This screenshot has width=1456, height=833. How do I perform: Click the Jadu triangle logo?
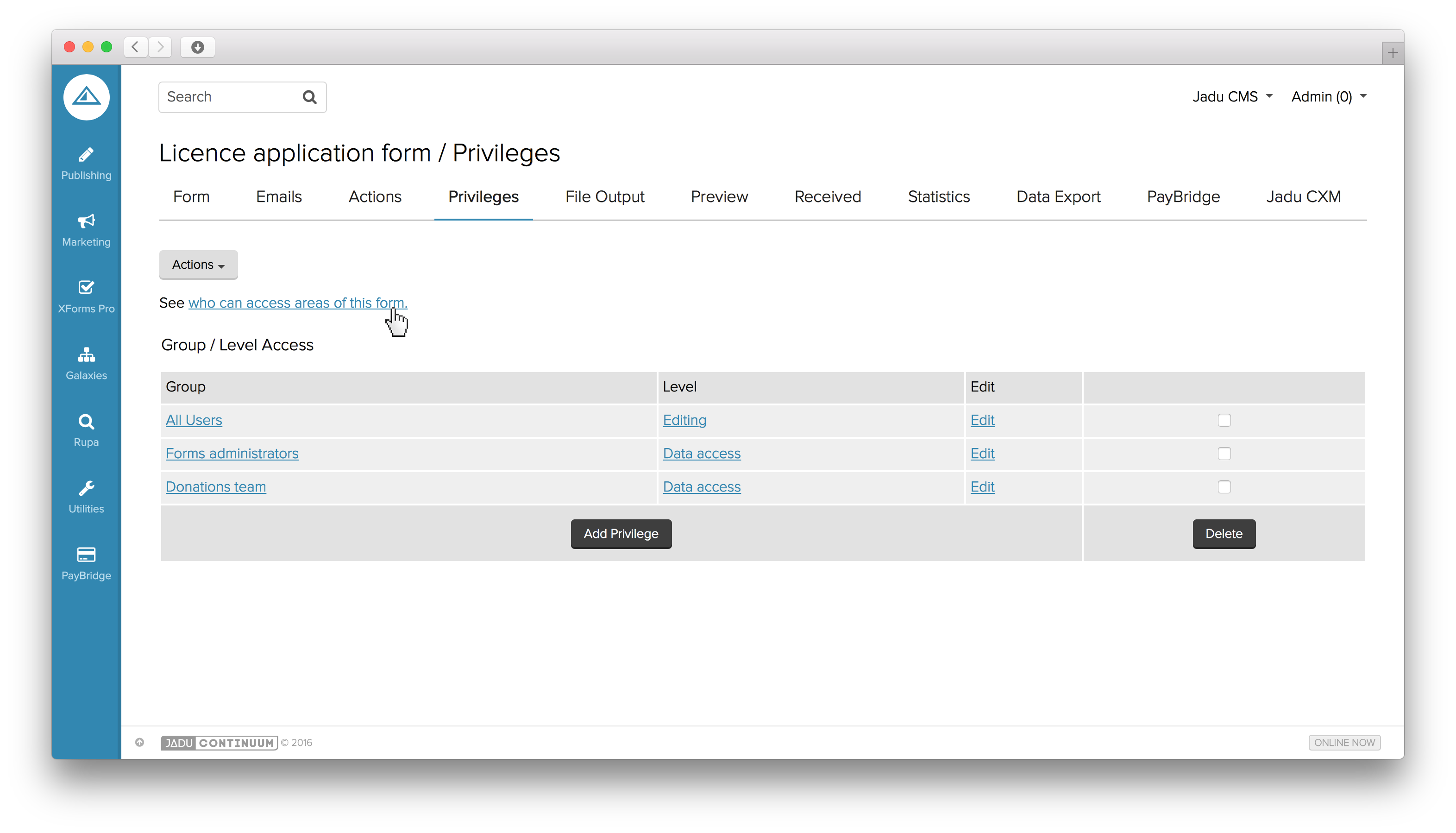[x=86, y=97]
